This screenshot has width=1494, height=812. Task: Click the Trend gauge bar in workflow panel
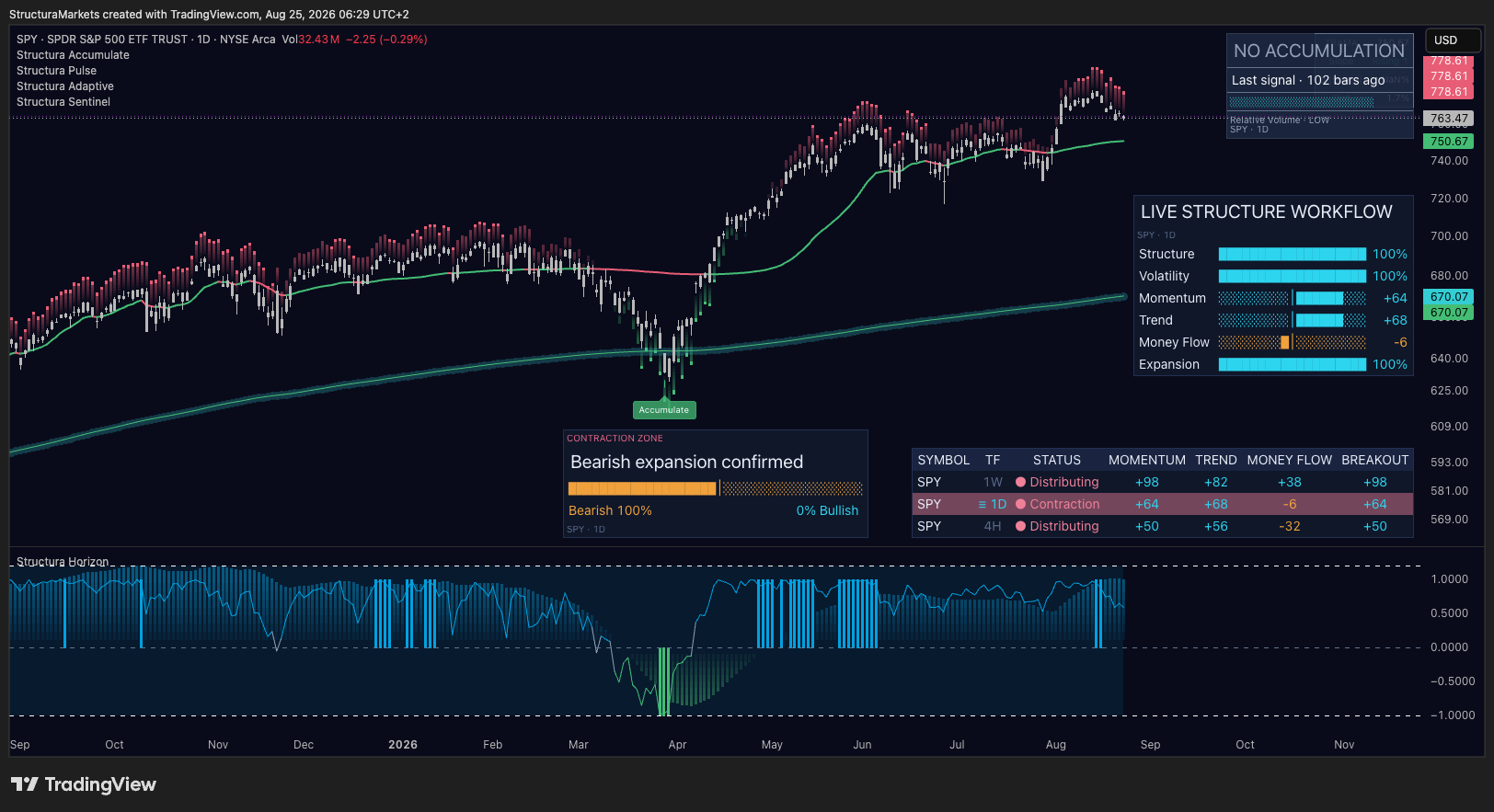click(1293, 320)
